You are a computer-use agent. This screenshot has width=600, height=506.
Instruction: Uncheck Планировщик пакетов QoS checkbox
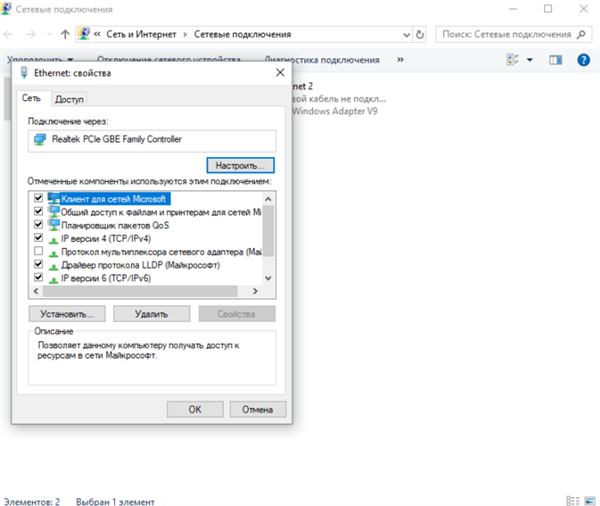[38, 225]
